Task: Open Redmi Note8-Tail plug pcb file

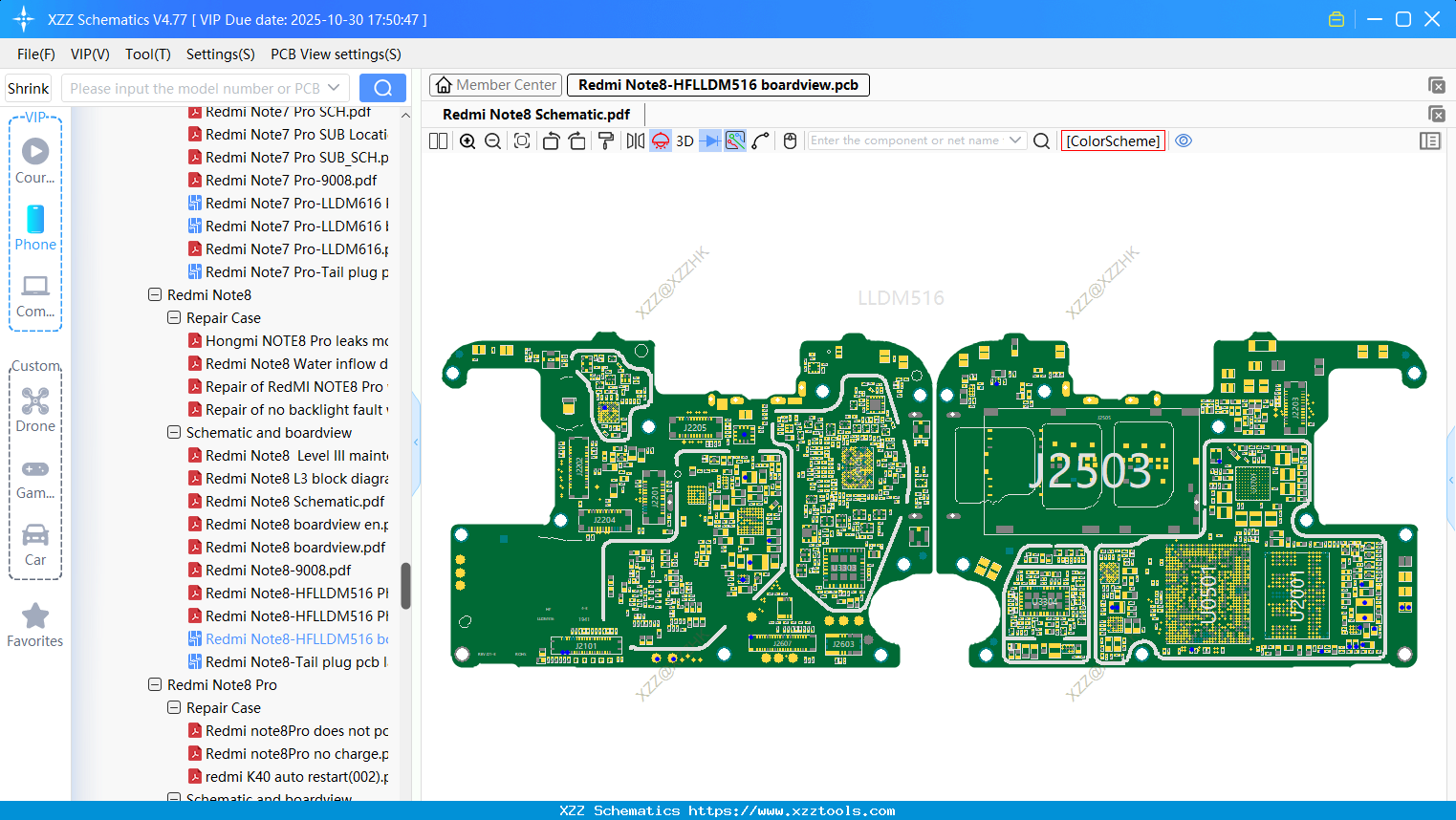Action: point(288,662)
